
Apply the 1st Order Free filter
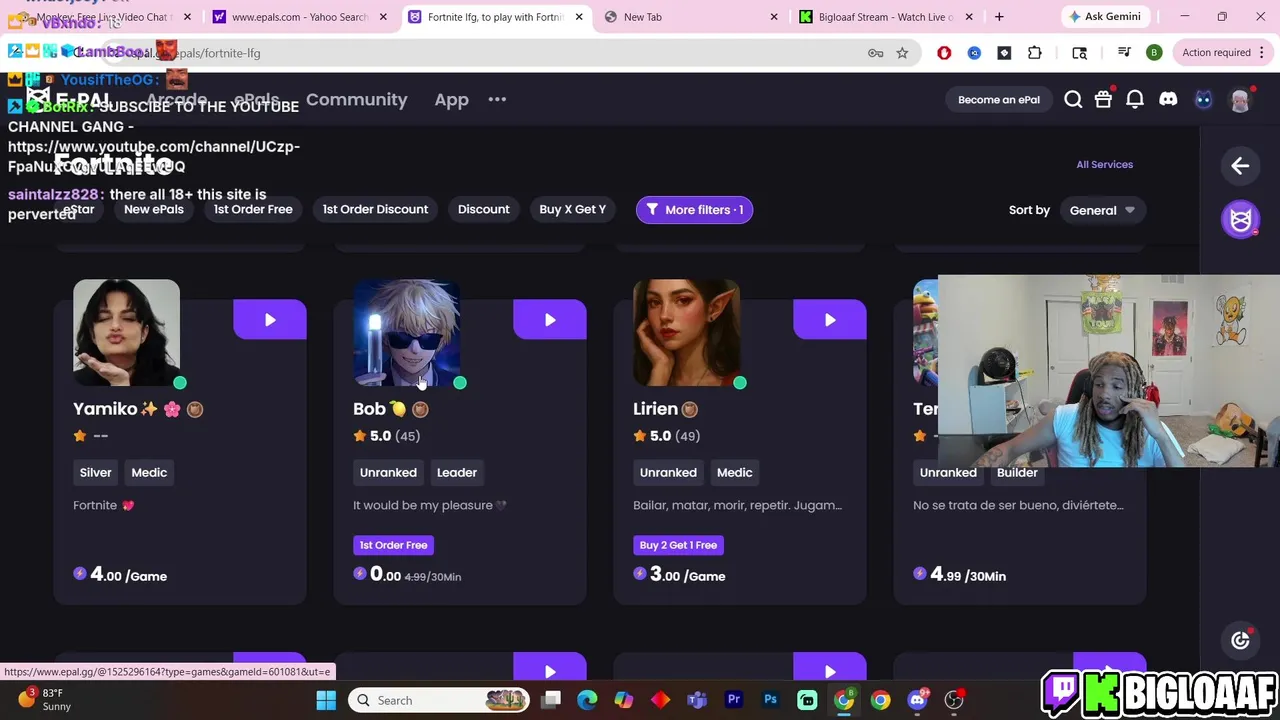pos(253,209)
